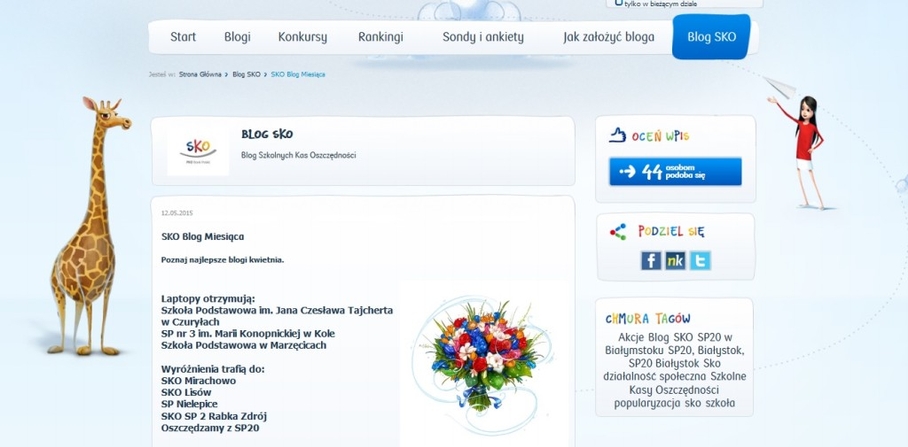Image resolution: width=908 pixels, height=447 pixels.
Task: Open 'Jak założyć bloga' page
Action: 609,37
